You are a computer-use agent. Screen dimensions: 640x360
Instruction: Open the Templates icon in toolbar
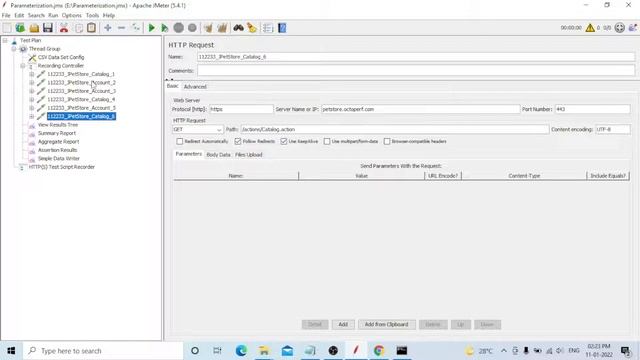pyautogui.click(x=20, y=28)
